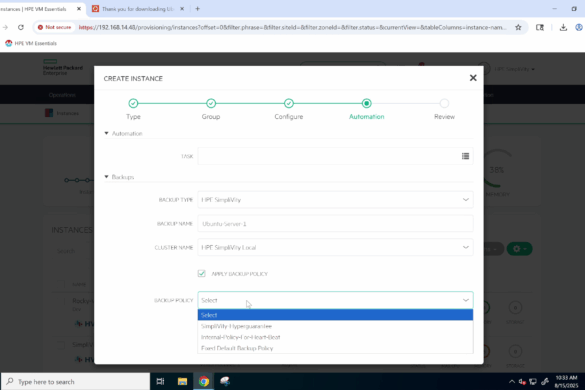Image resolution: width=585 pixels, height=390 pixels.
Task: Open a new browser tab
Action: 198,9
